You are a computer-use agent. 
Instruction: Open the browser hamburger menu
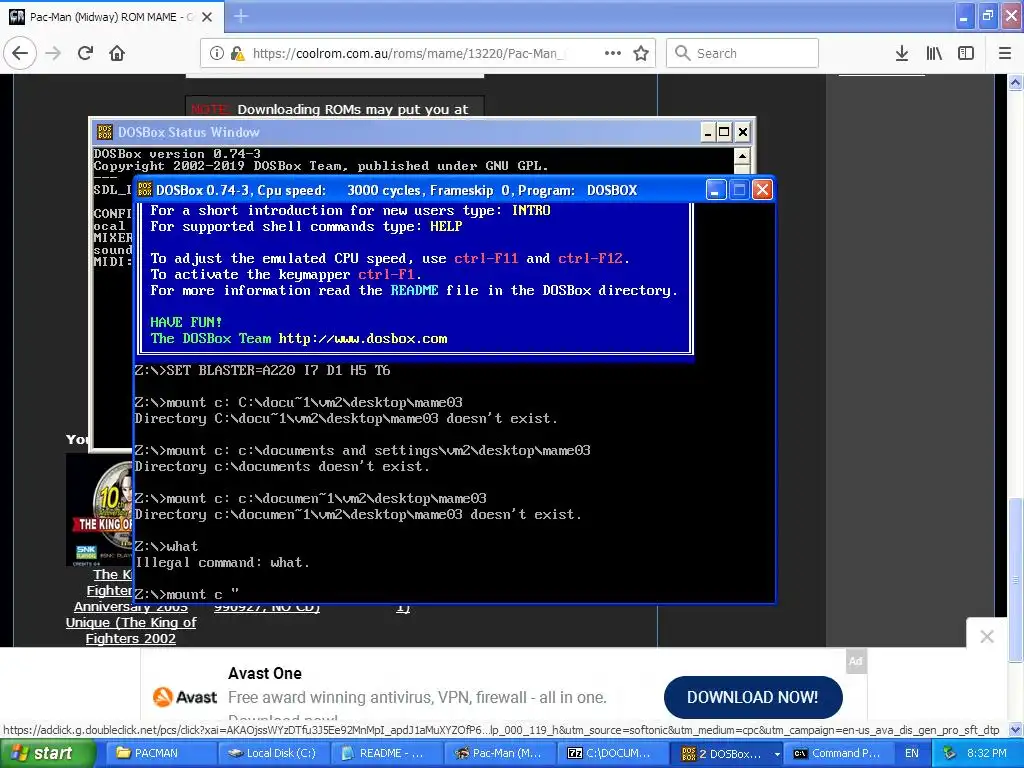pyautogui.click(x=1005, y=54)
